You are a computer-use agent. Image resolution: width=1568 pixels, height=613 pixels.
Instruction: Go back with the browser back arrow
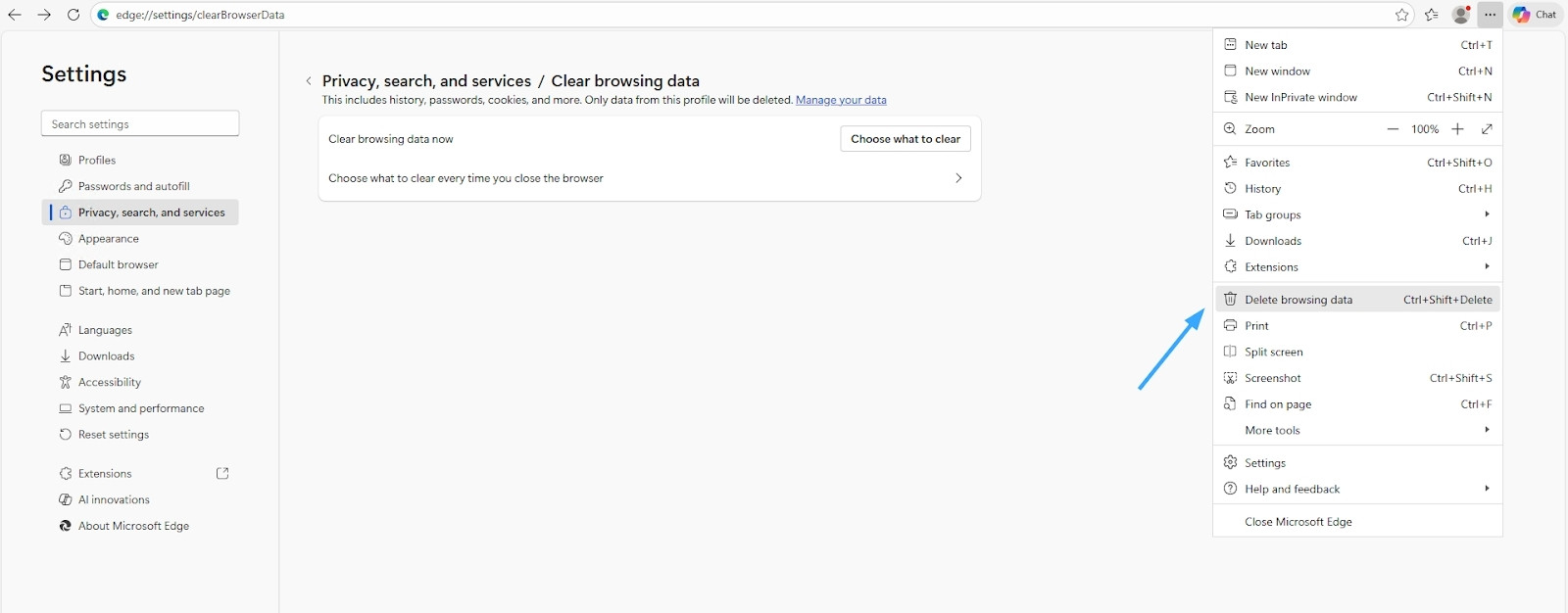[x=15, y=15]
